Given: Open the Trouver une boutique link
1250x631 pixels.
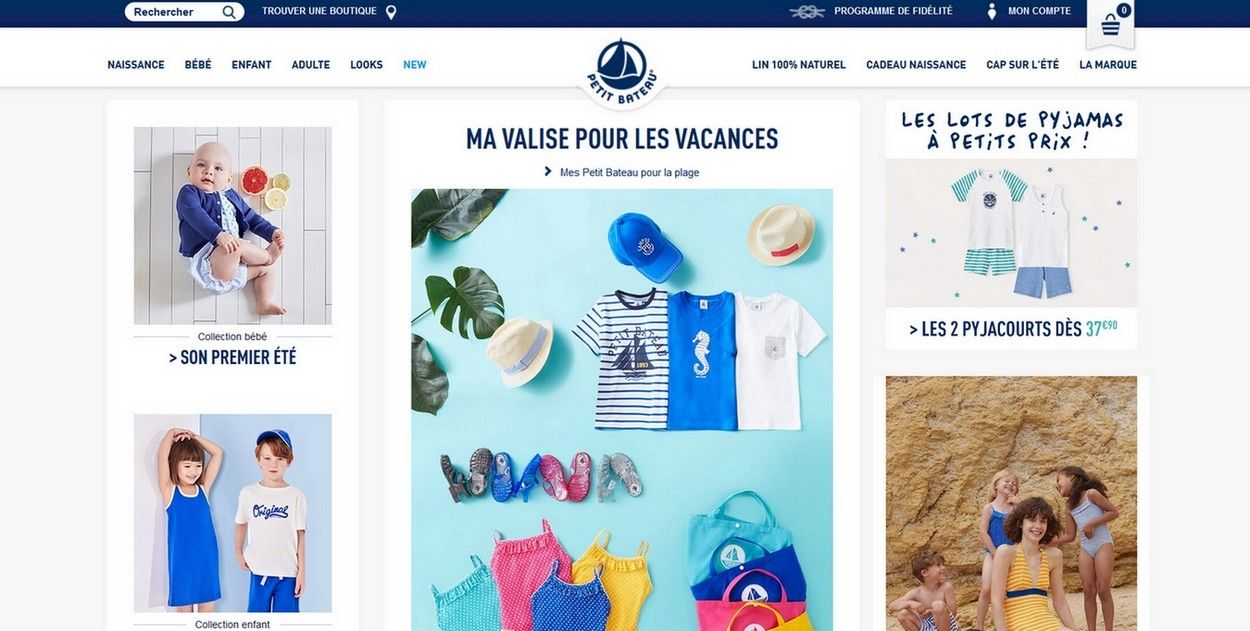Looking at the screenshot, I should click(319, 11).
